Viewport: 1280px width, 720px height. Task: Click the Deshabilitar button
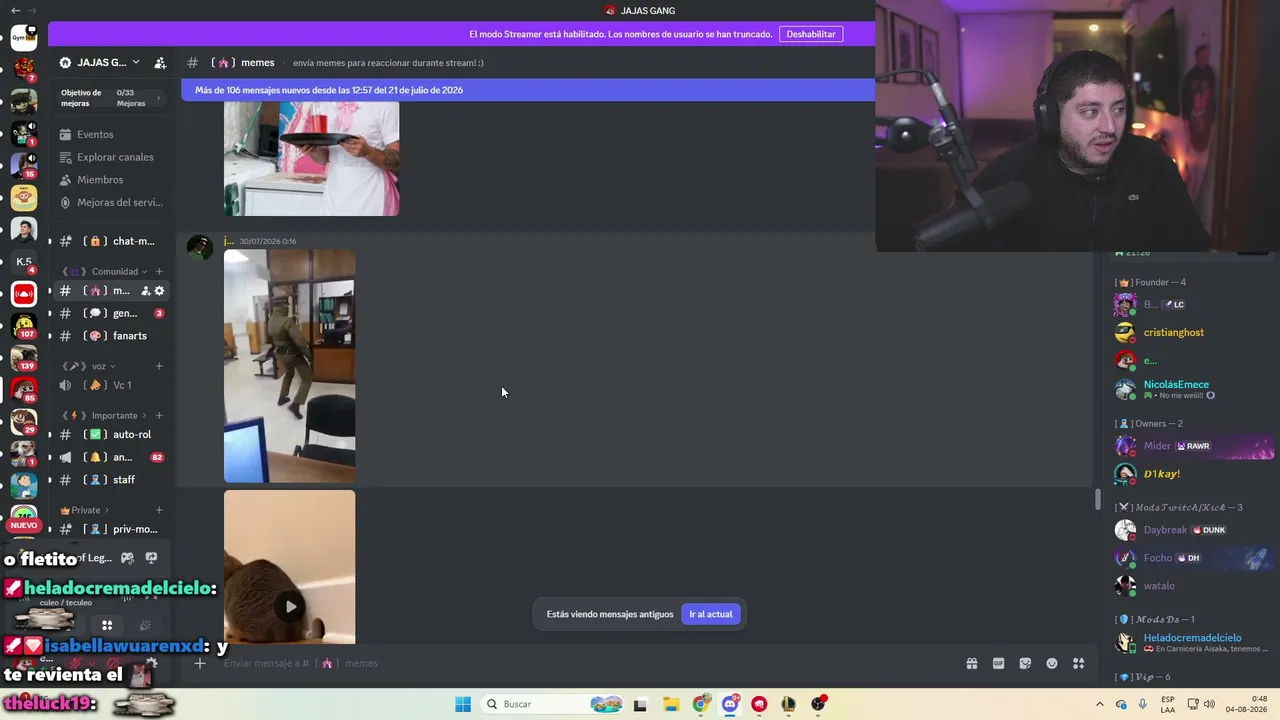click(811, 34)
